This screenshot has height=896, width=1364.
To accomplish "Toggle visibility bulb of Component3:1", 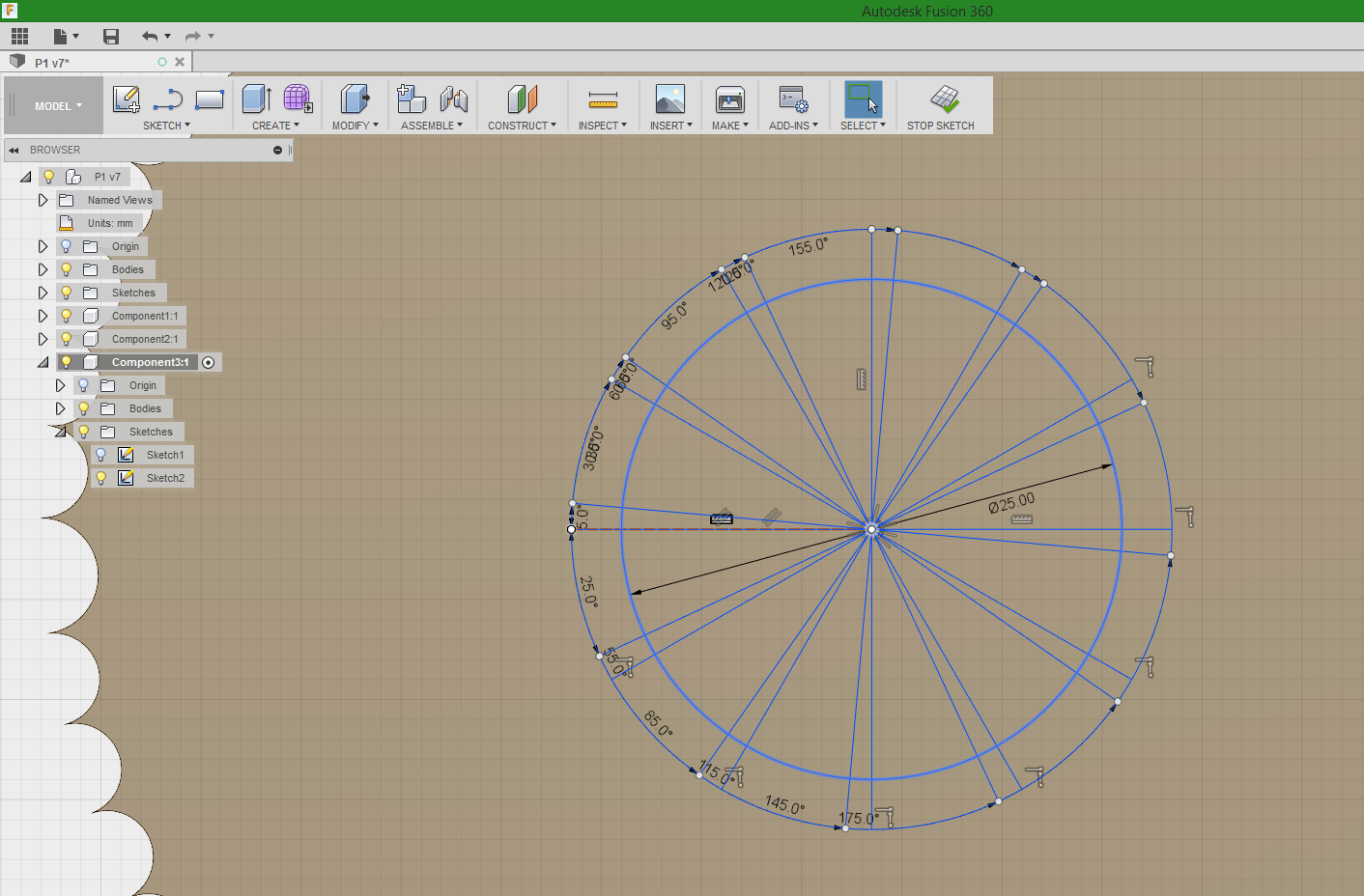I will pos(67,362).
